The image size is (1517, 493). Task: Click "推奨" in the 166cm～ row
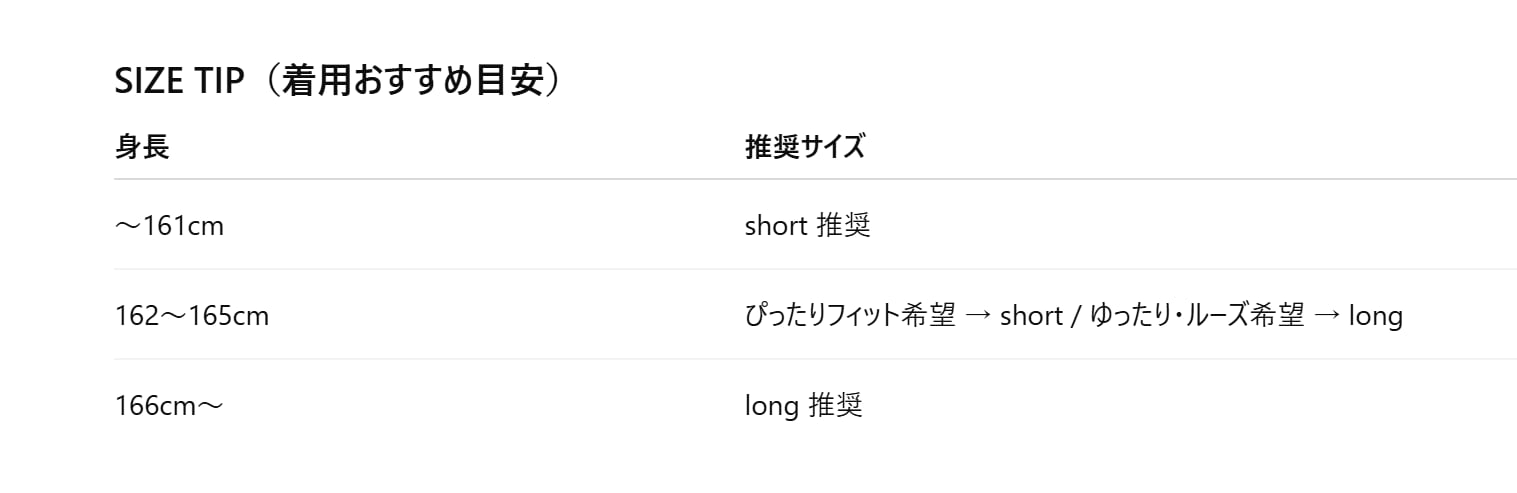pos(835,407)
